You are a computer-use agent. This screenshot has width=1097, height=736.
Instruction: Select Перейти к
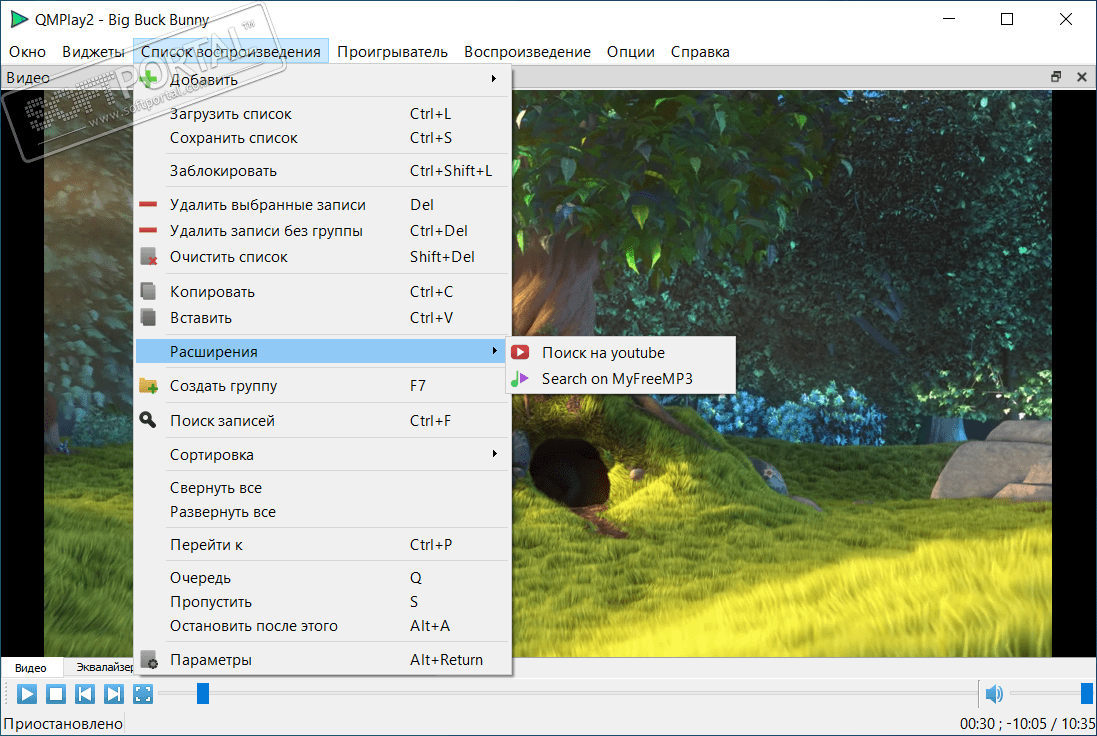point(322,544)
